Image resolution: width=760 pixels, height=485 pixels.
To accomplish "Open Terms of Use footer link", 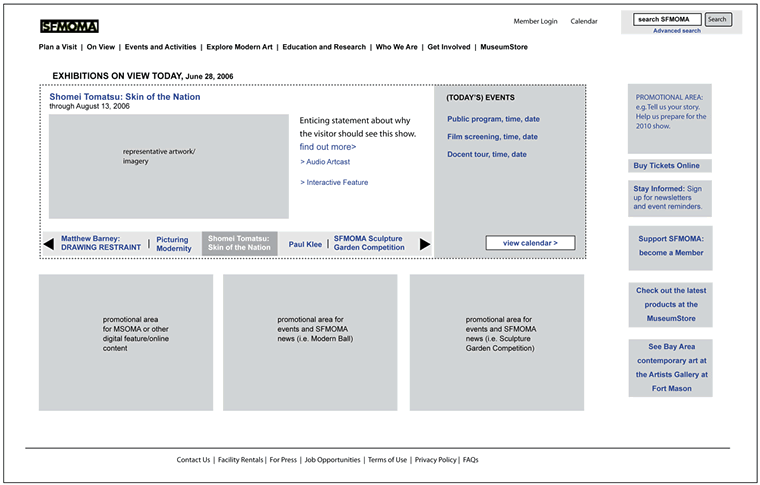I will (x=387, y=460).
